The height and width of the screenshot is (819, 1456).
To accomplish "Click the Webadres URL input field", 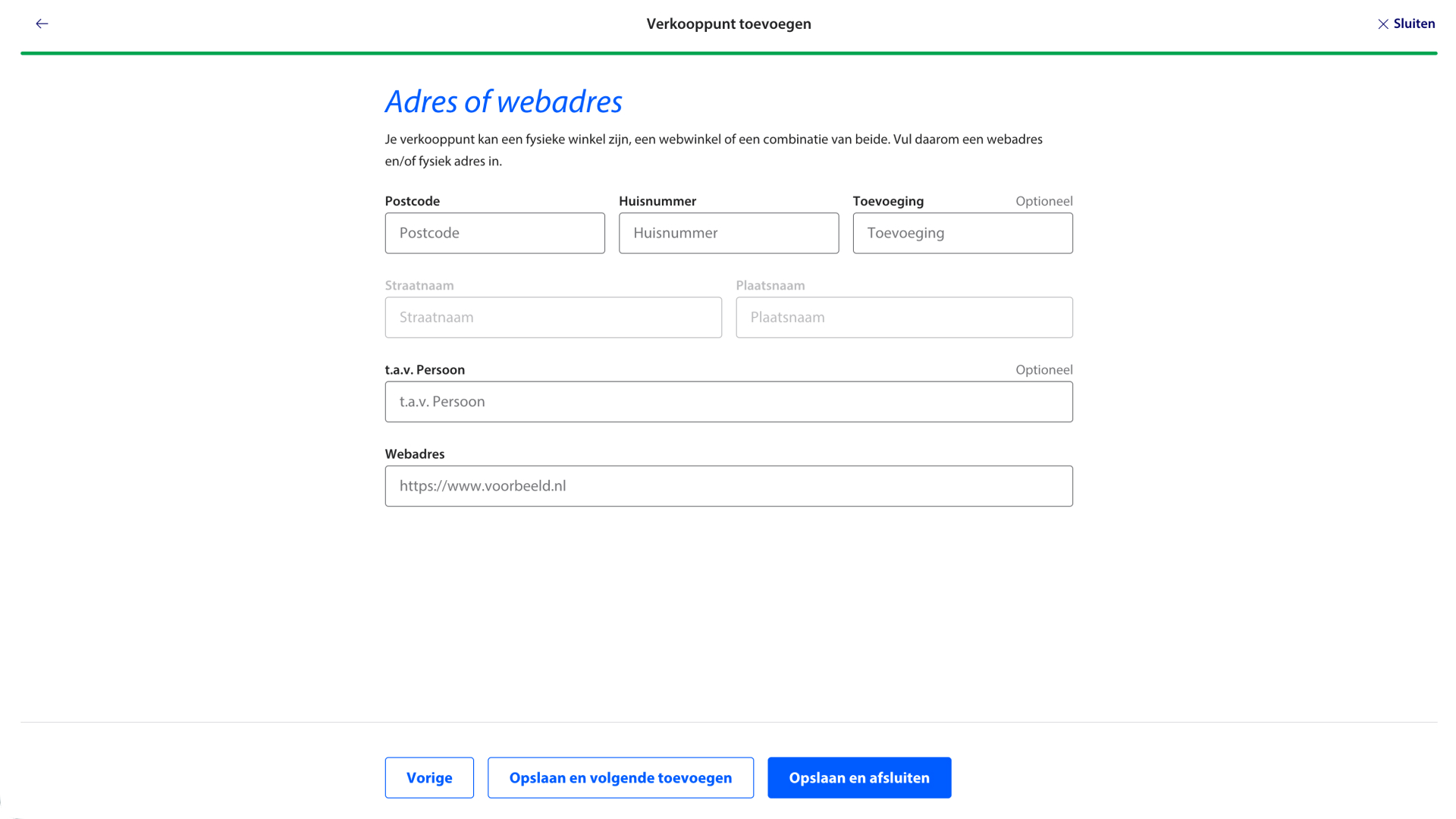I will coord(728,486).
